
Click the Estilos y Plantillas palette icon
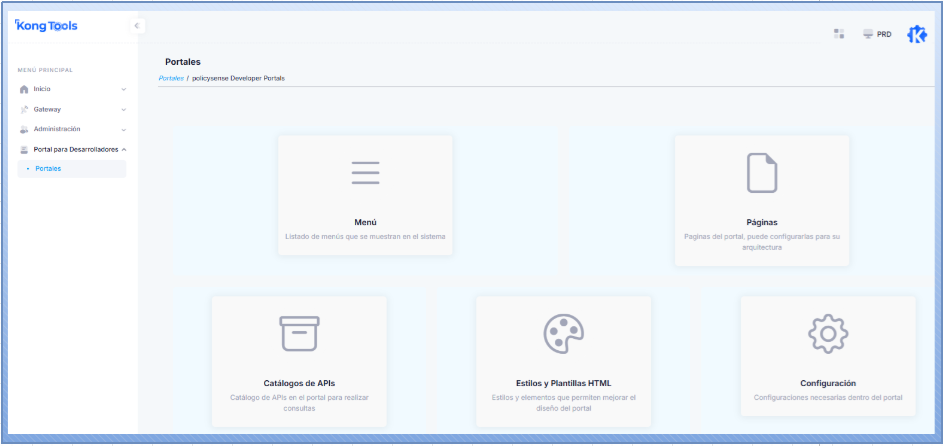pos(563,333)
